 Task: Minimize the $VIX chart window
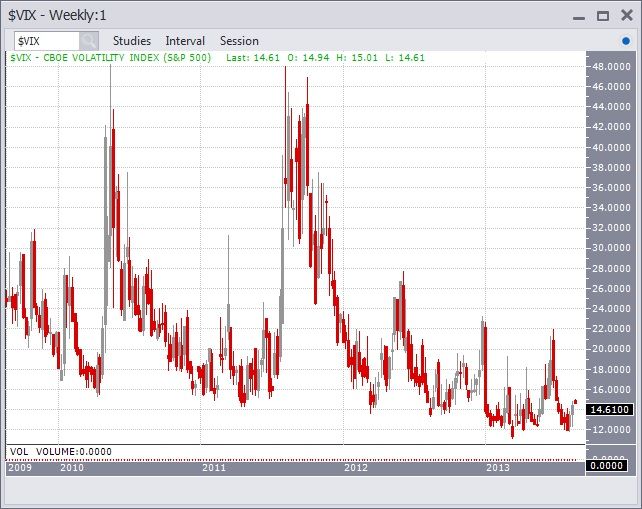click(x=579, y=18)
